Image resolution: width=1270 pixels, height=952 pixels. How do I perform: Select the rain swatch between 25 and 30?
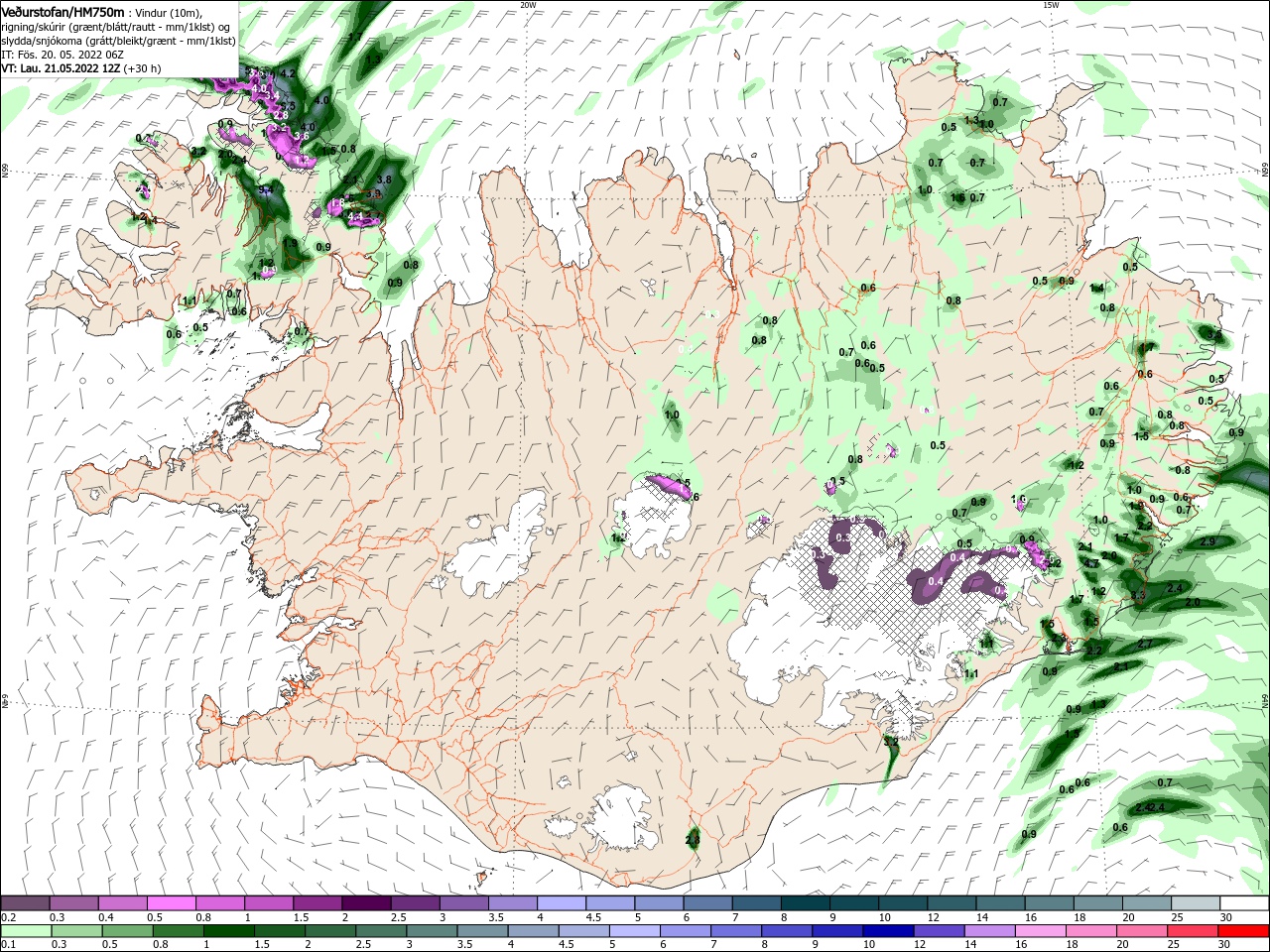coord(1195,931)
